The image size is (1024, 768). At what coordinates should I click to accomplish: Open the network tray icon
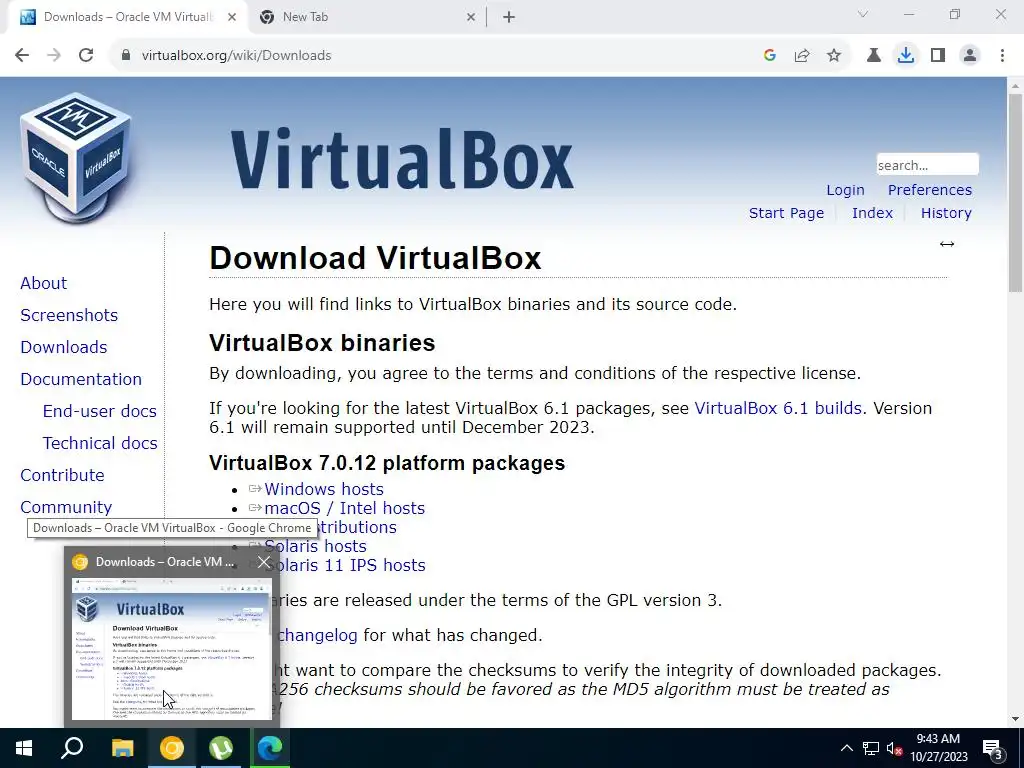(871, 748)
